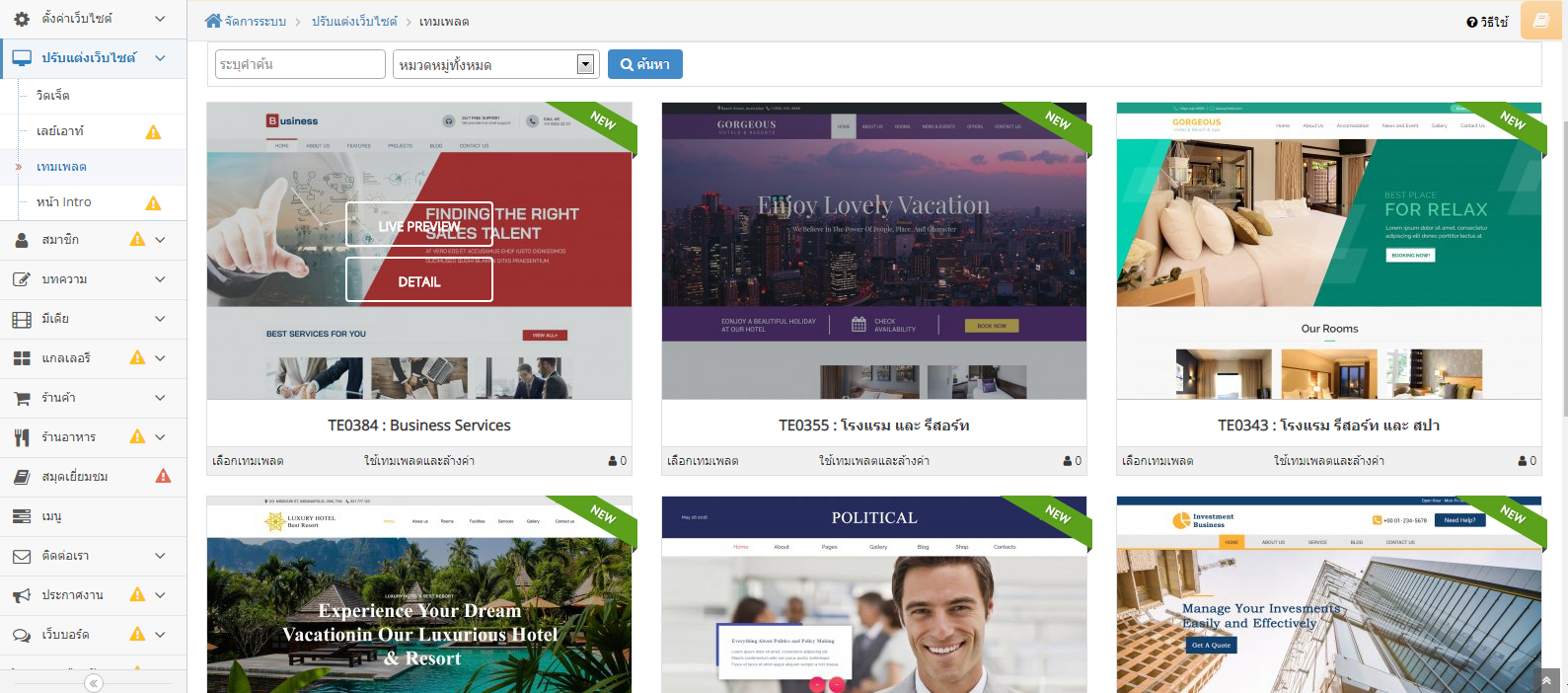Click the warning icon beside เลย์เอาท์
This screenshot has height=693, width=1568.
click(153, 132)
